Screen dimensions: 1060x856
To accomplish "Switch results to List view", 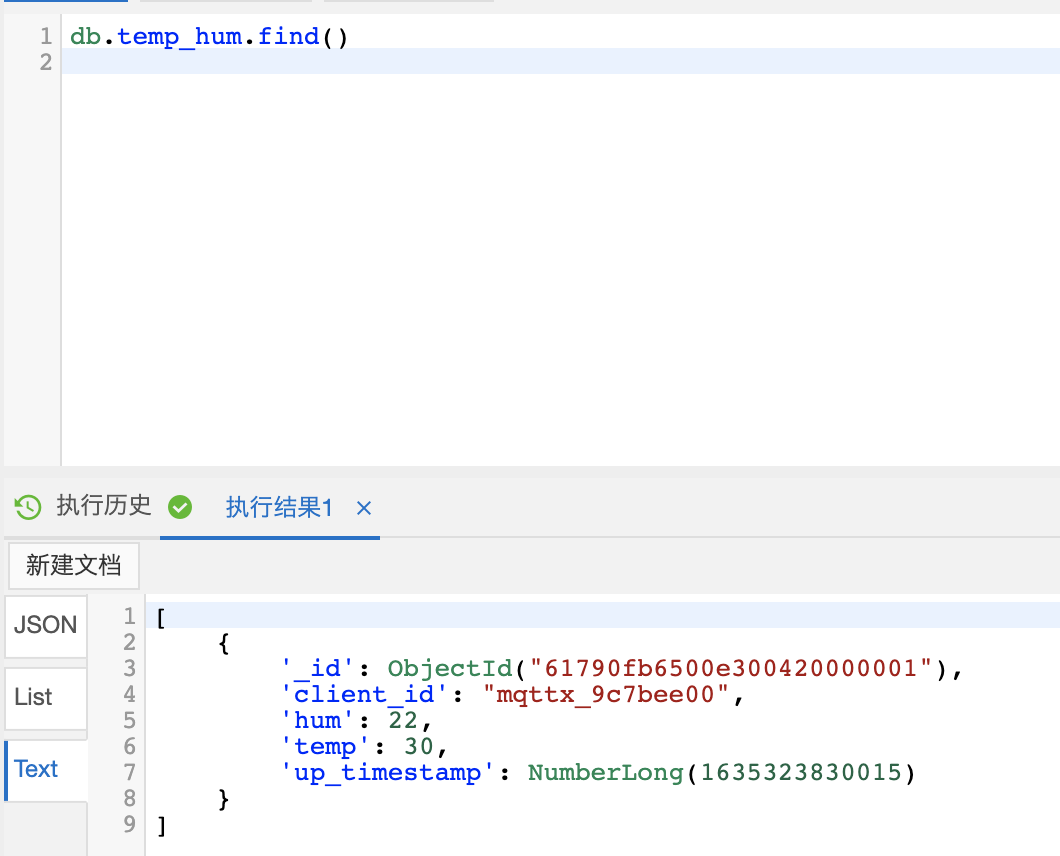I will pos(34,697).
